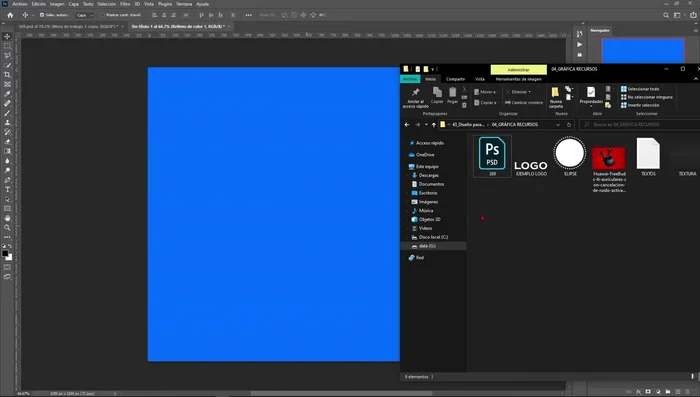Open Herramientas de imagen ribbon tab
The height and width of the screenshot is (397, 700).
click(518, 79)
